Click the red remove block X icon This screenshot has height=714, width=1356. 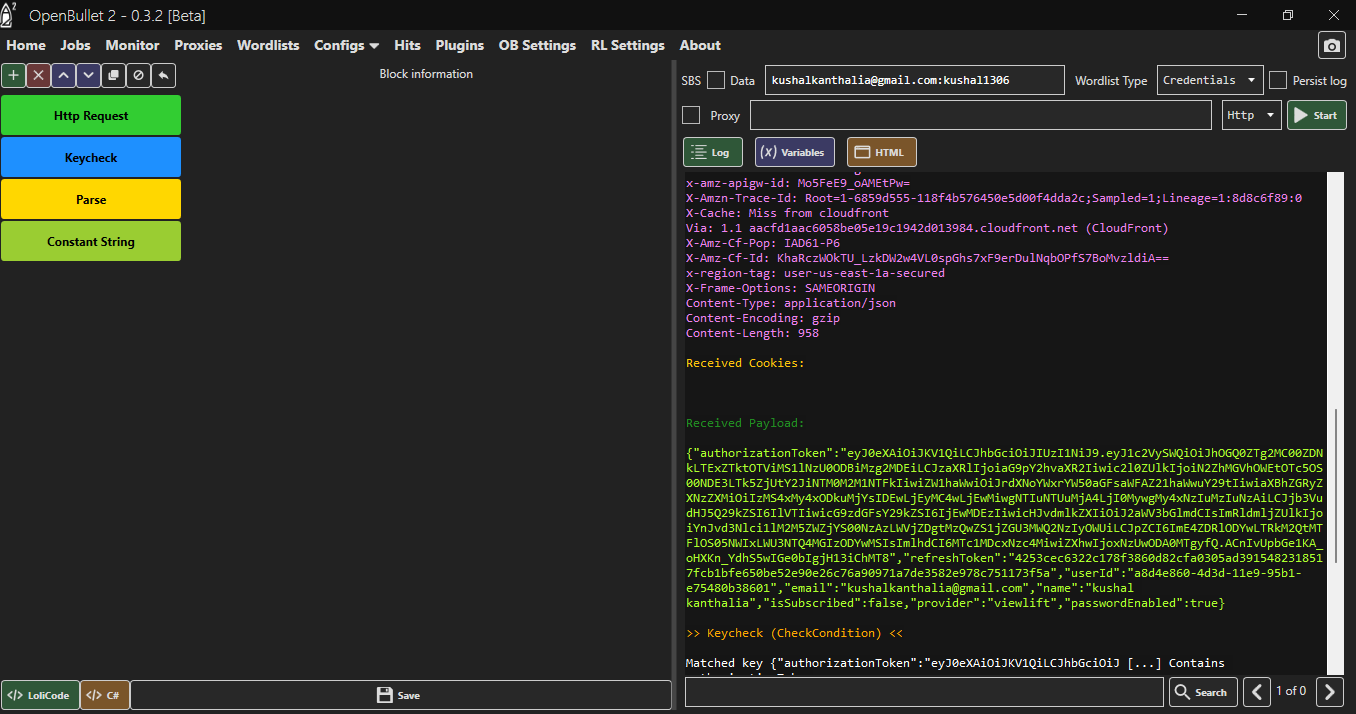click(x=38, y=75)
